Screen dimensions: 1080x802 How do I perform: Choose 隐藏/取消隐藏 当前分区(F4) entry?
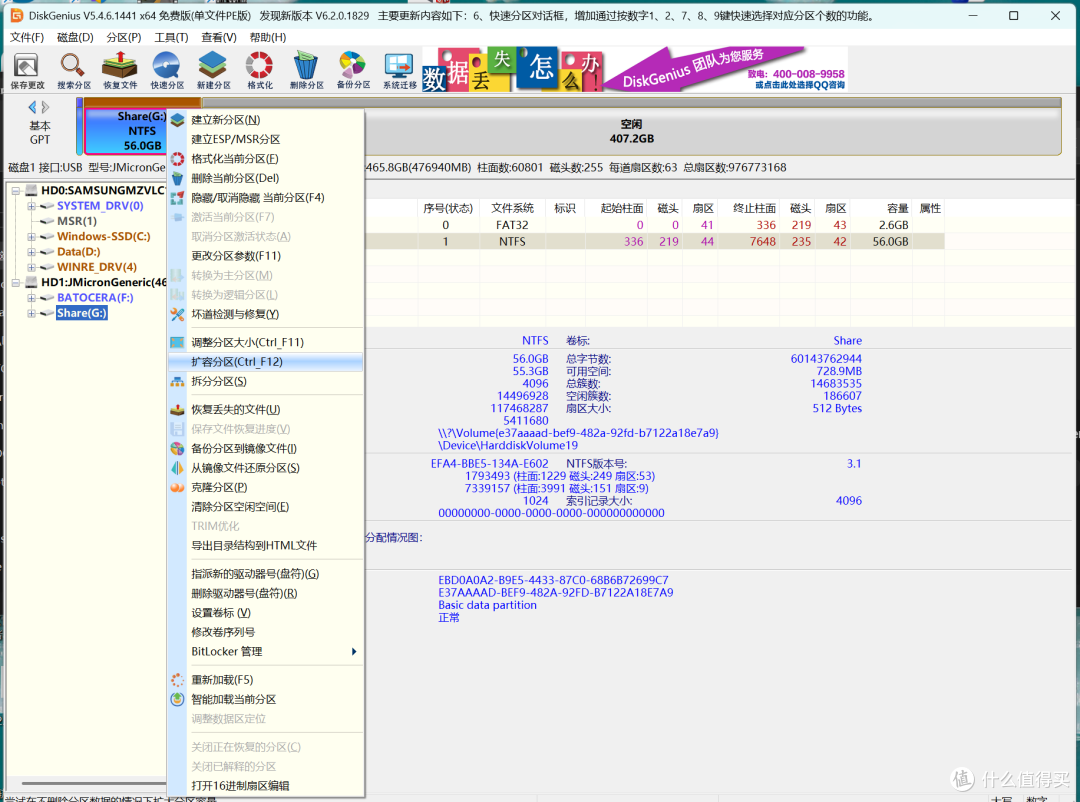(x=266, y=198)
